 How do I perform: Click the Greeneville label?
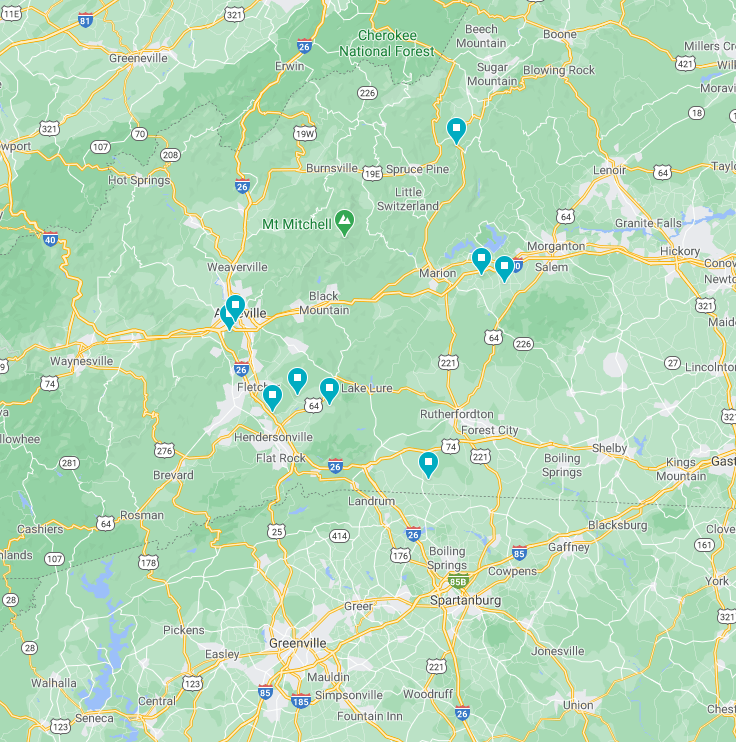[138, 58]
